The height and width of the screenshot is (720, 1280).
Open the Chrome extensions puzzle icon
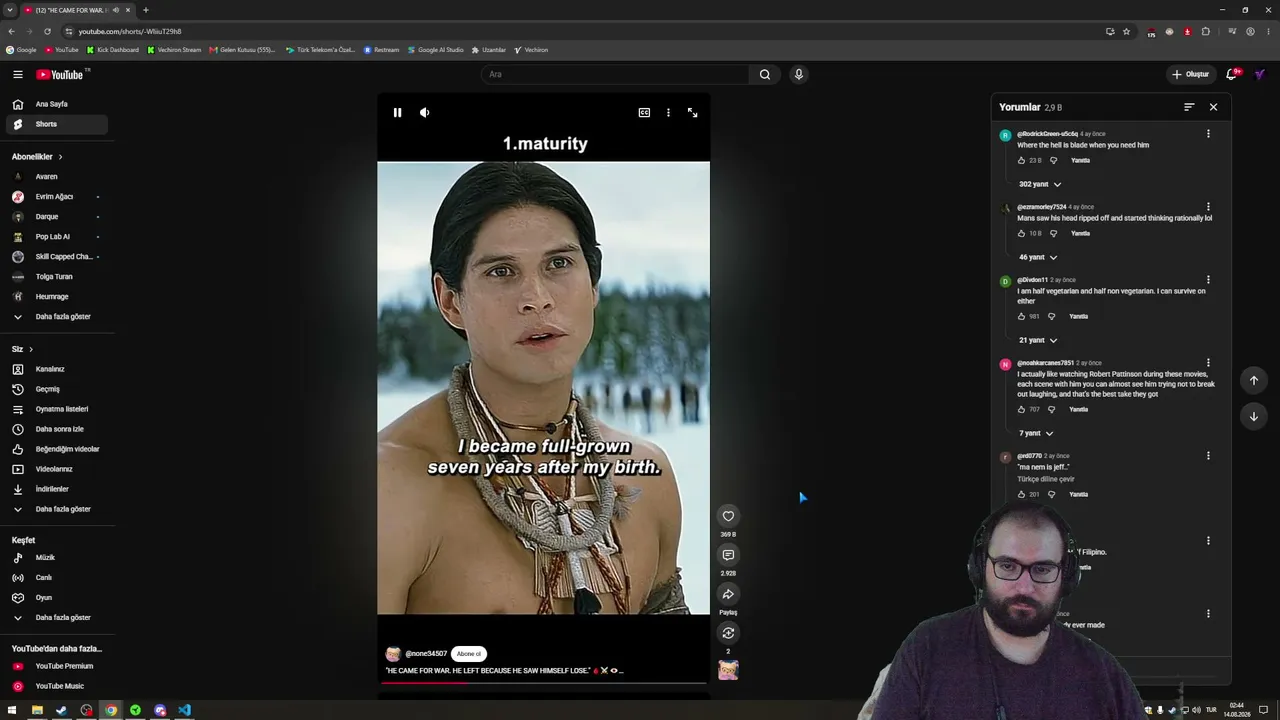[x=1205, y=31]
